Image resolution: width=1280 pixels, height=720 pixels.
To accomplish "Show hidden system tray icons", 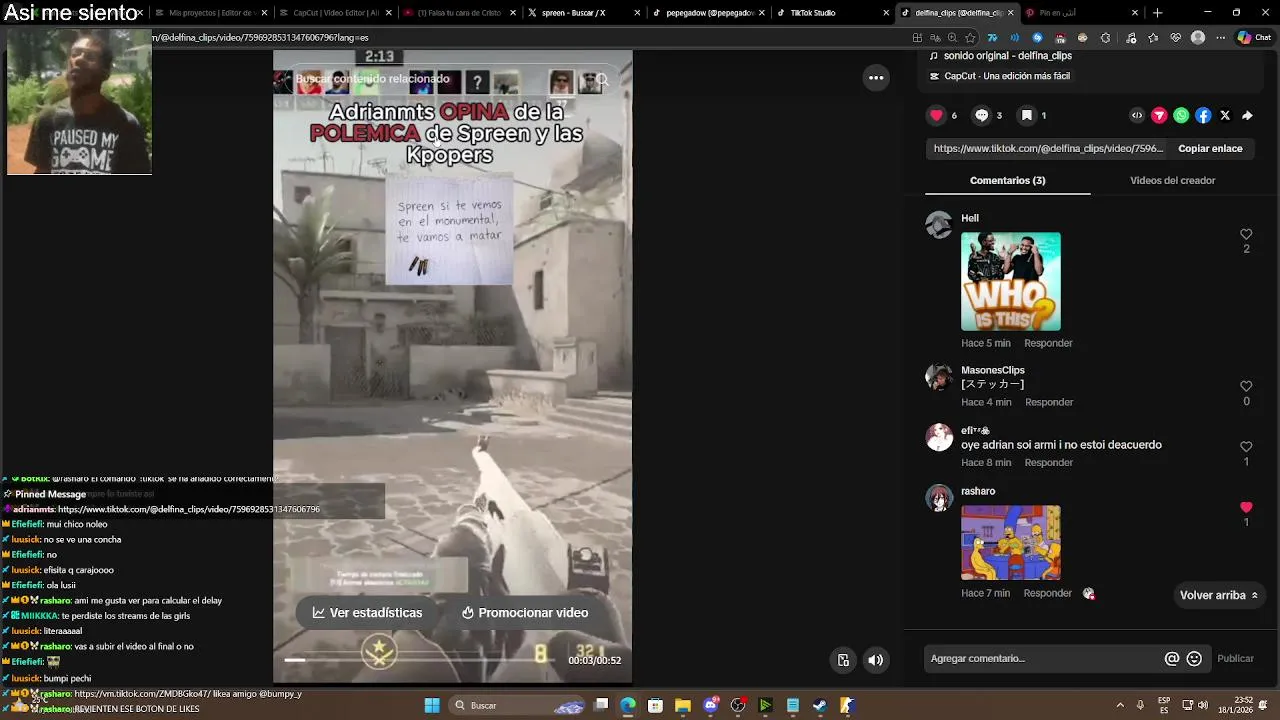I will pyautogui.click(x=1120, y=705).
